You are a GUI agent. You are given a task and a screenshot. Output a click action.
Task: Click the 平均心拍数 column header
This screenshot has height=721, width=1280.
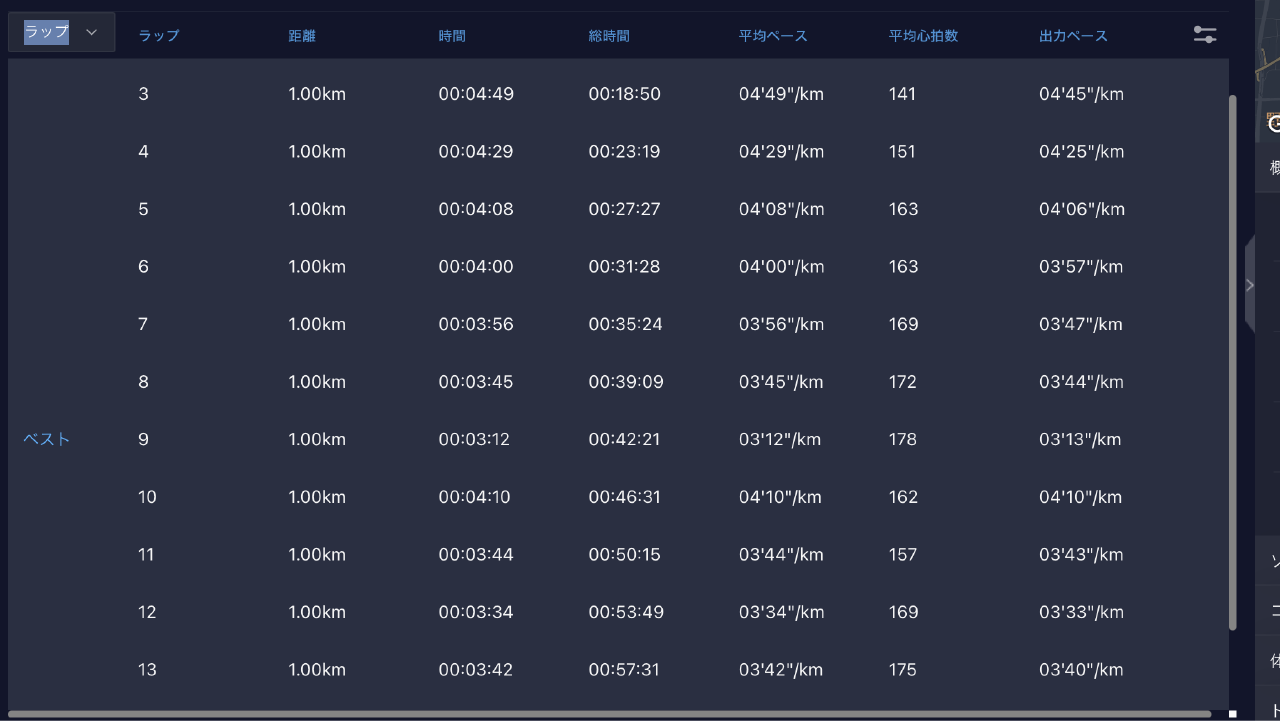923,36
